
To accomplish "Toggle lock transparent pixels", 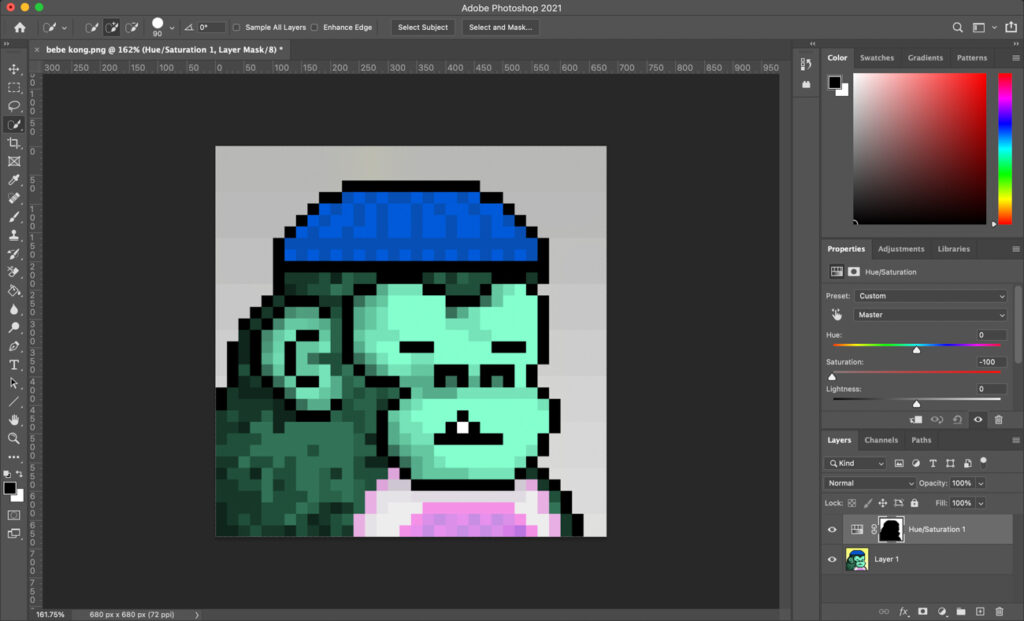I will pos(852,503).
